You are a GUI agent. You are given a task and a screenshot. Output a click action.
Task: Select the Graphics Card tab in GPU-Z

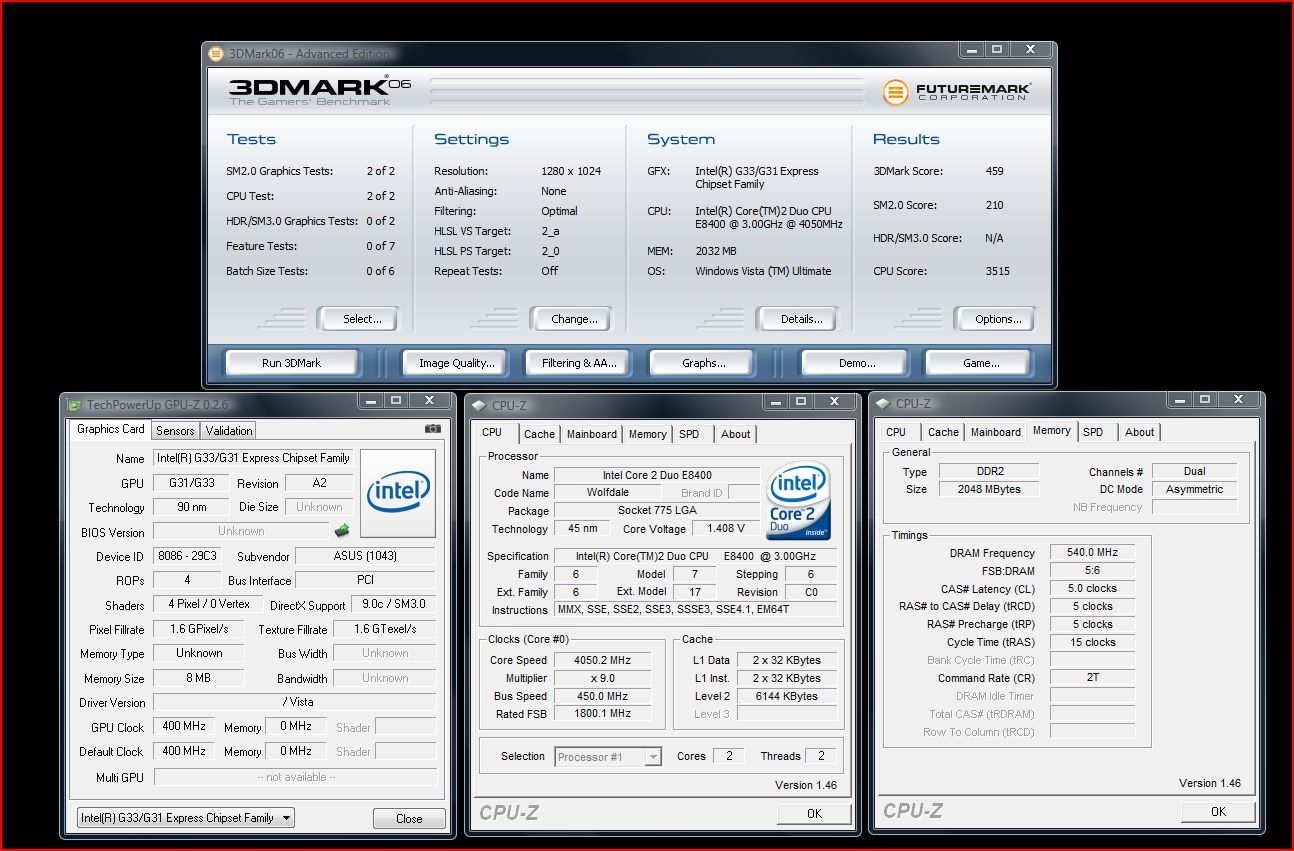[x=111, y=429]
